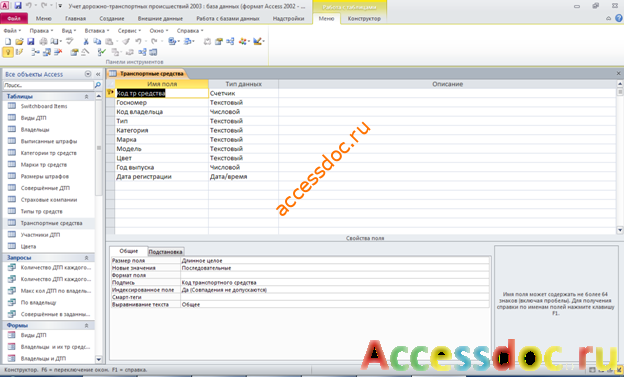The height and width of the screenshot is (377, 624).
Task: Collapse the navigation pane with the « button
Action: 98,74
